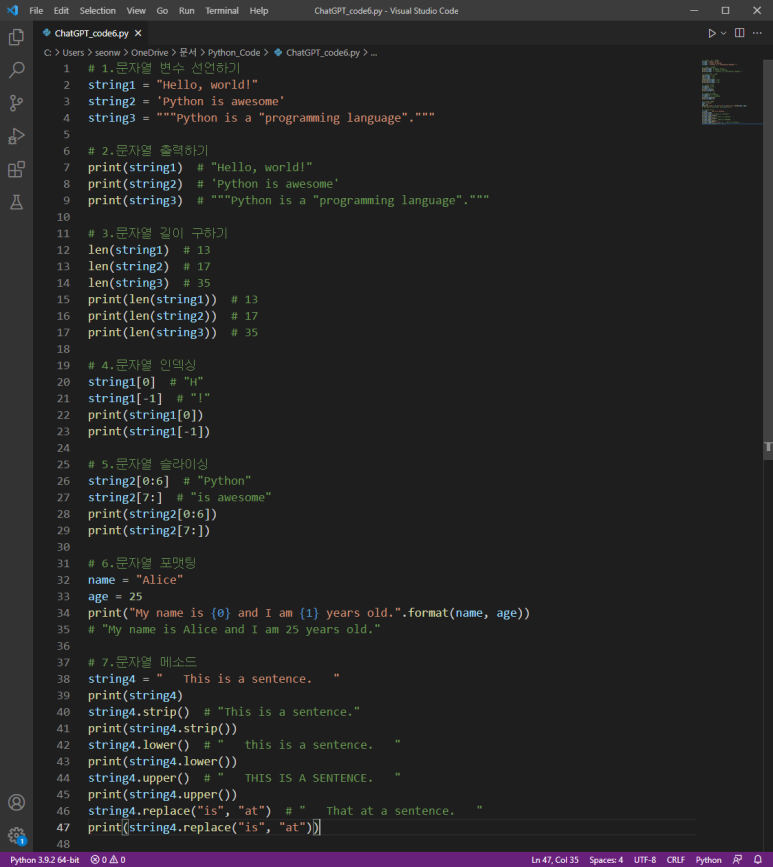Screen dimensions: 773x867
Task: Open the Terminal menu
Action: 222,11
